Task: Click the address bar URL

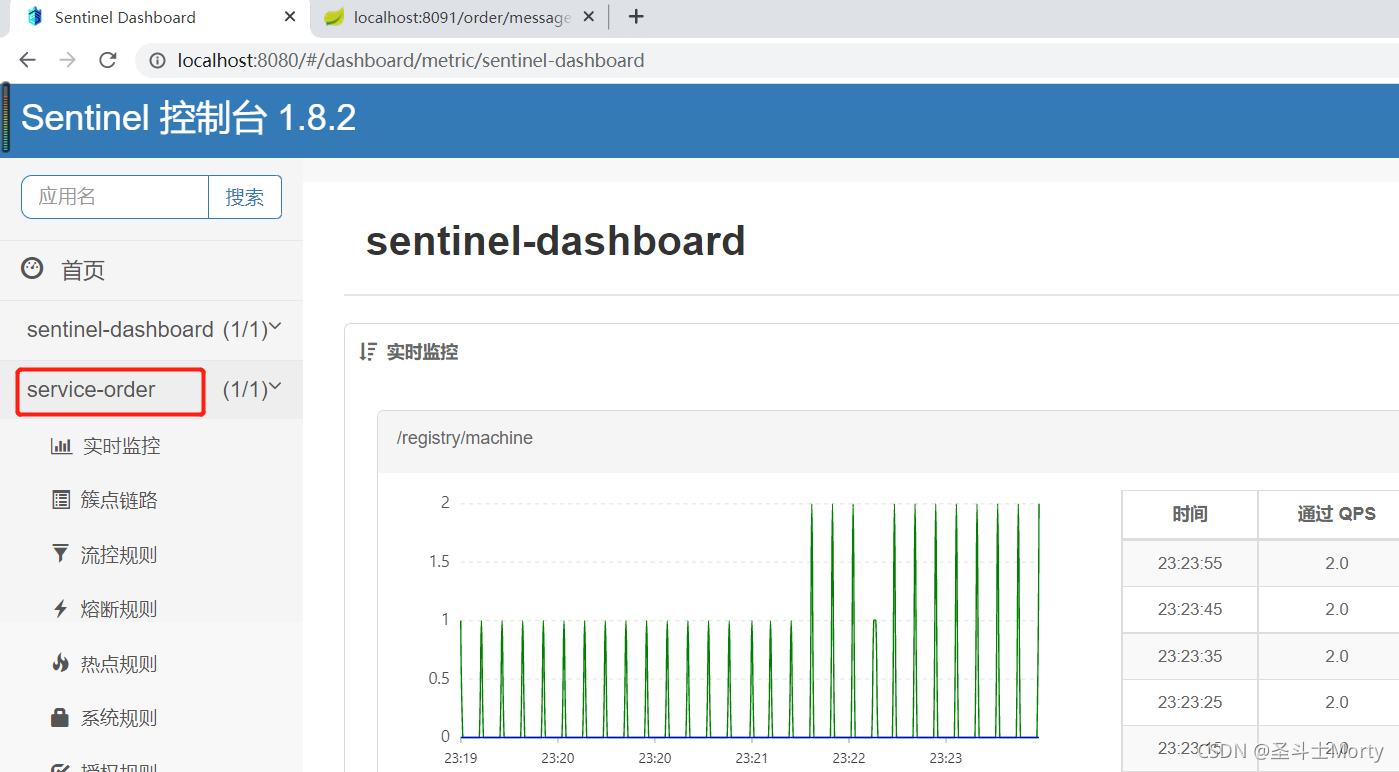Action: pos(411,61)
